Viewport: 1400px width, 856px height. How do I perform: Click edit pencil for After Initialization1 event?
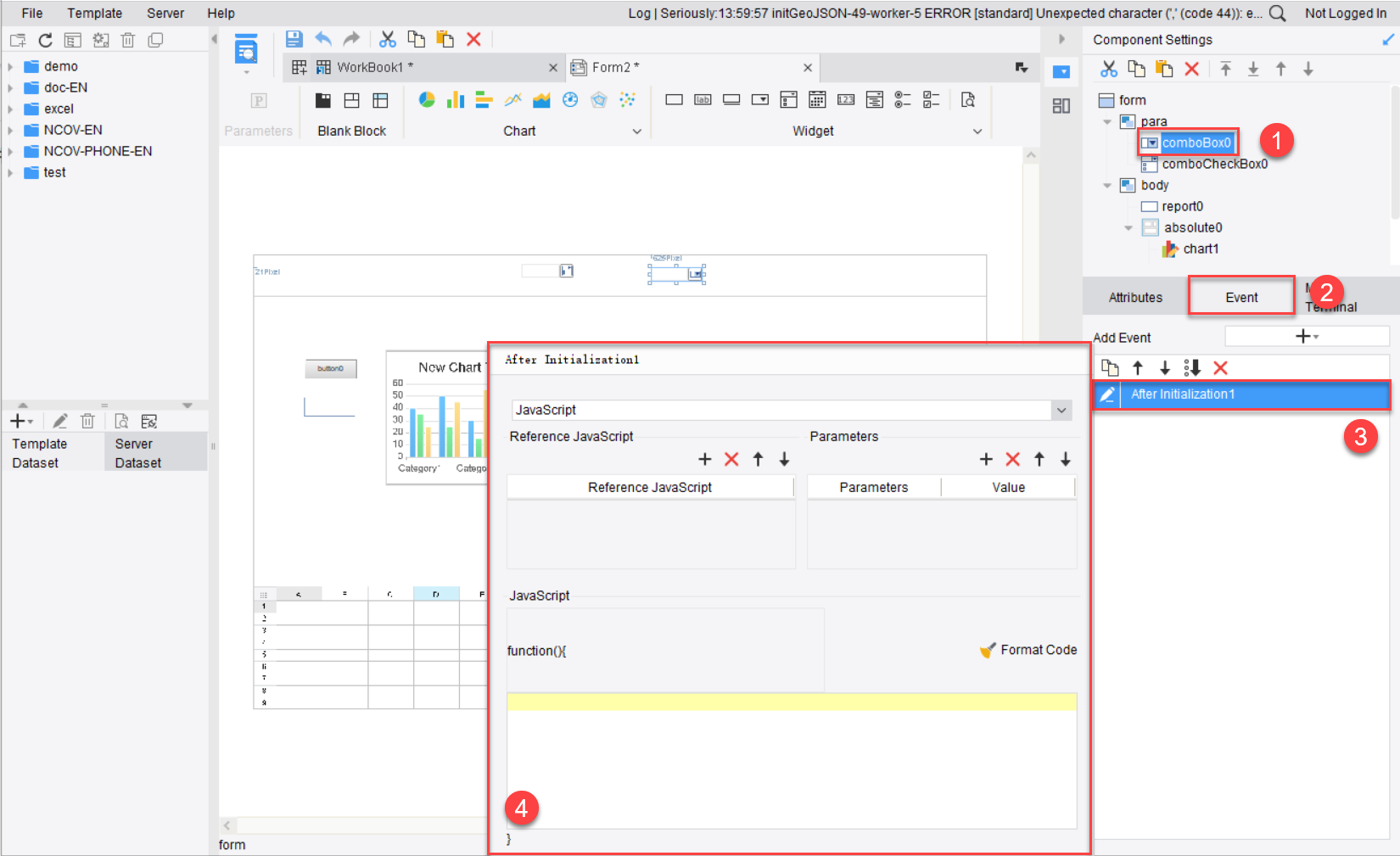(1107, 394)
